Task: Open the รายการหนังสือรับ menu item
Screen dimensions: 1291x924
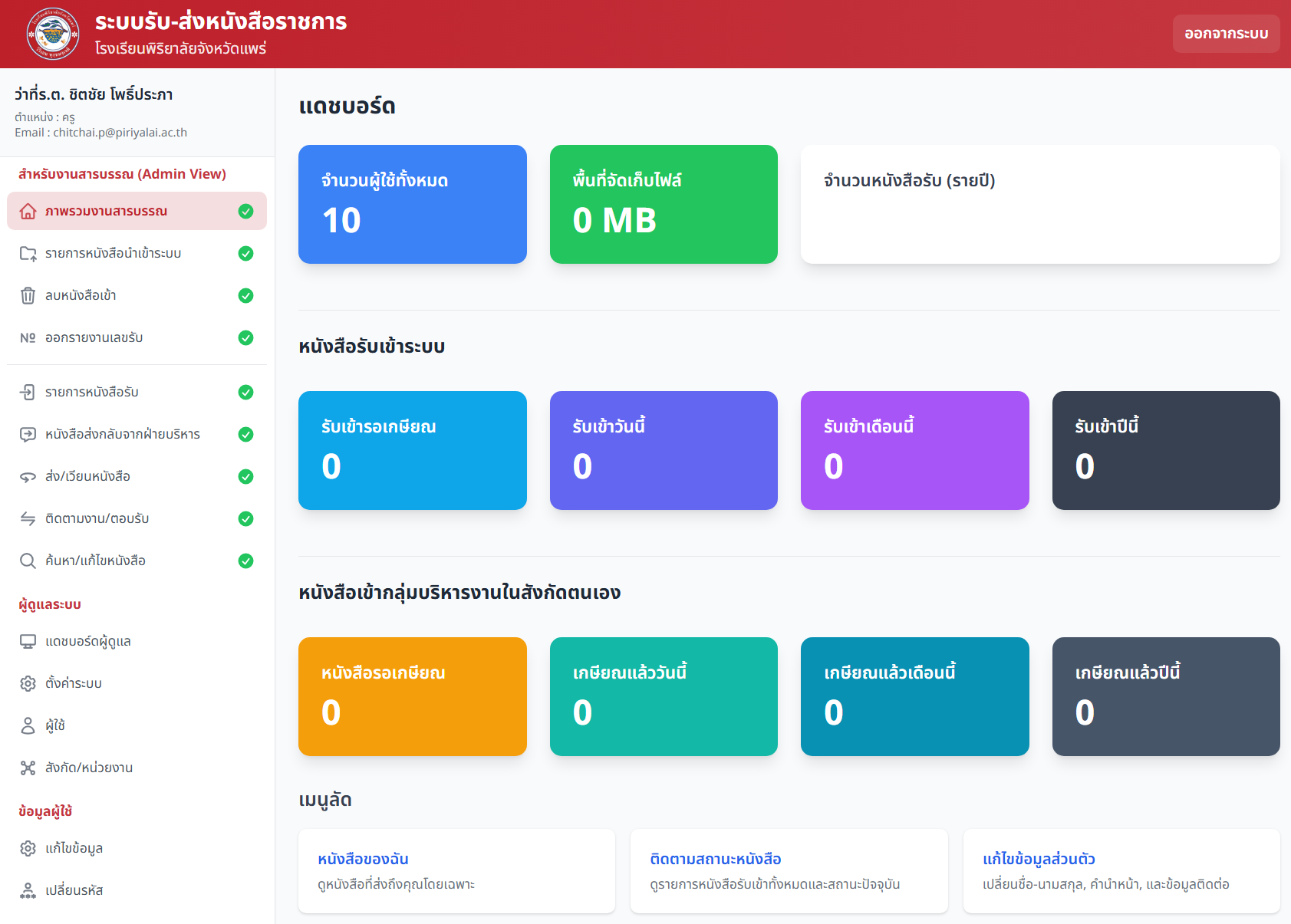Action: (92, 392)
